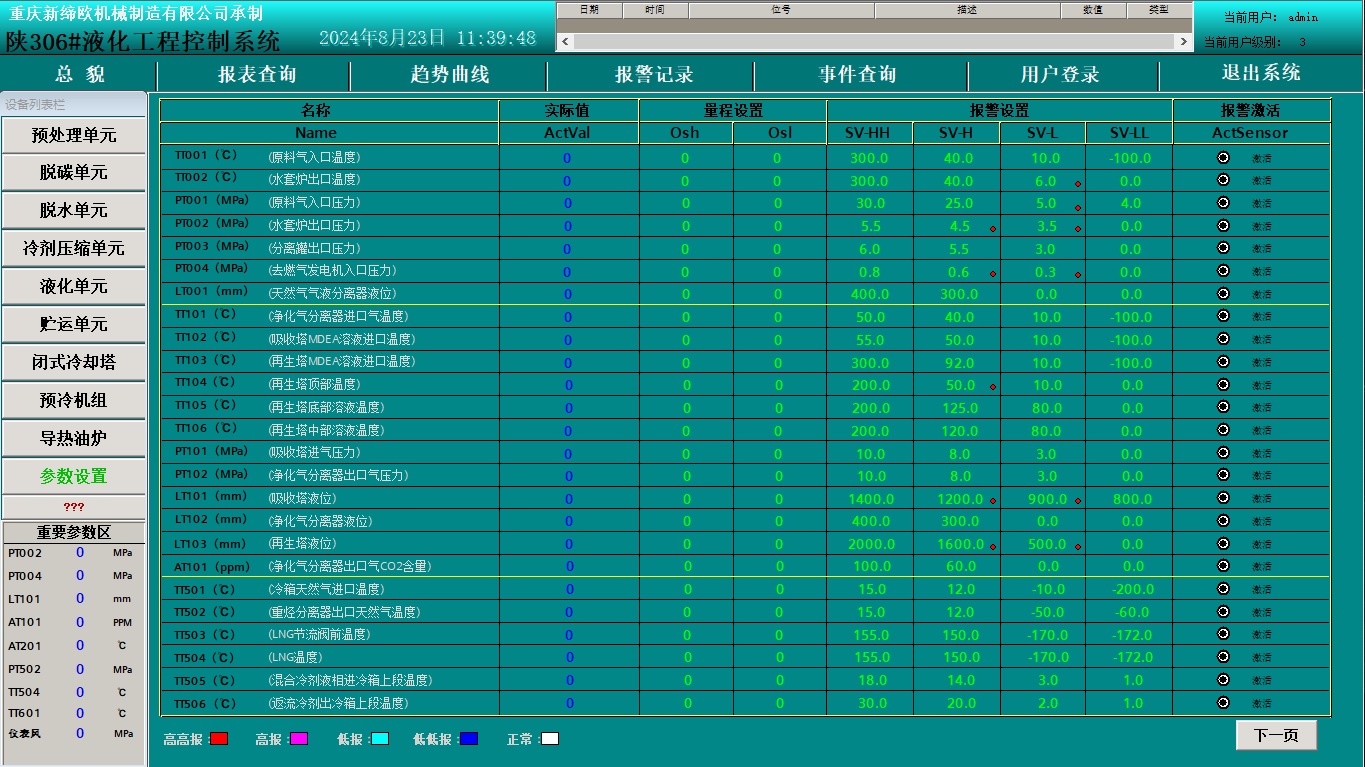The height and width of the screenshot is (767, 1365).
Task: Click the red marker beside TT002 SV-L
Action: tap(1077, 184)
